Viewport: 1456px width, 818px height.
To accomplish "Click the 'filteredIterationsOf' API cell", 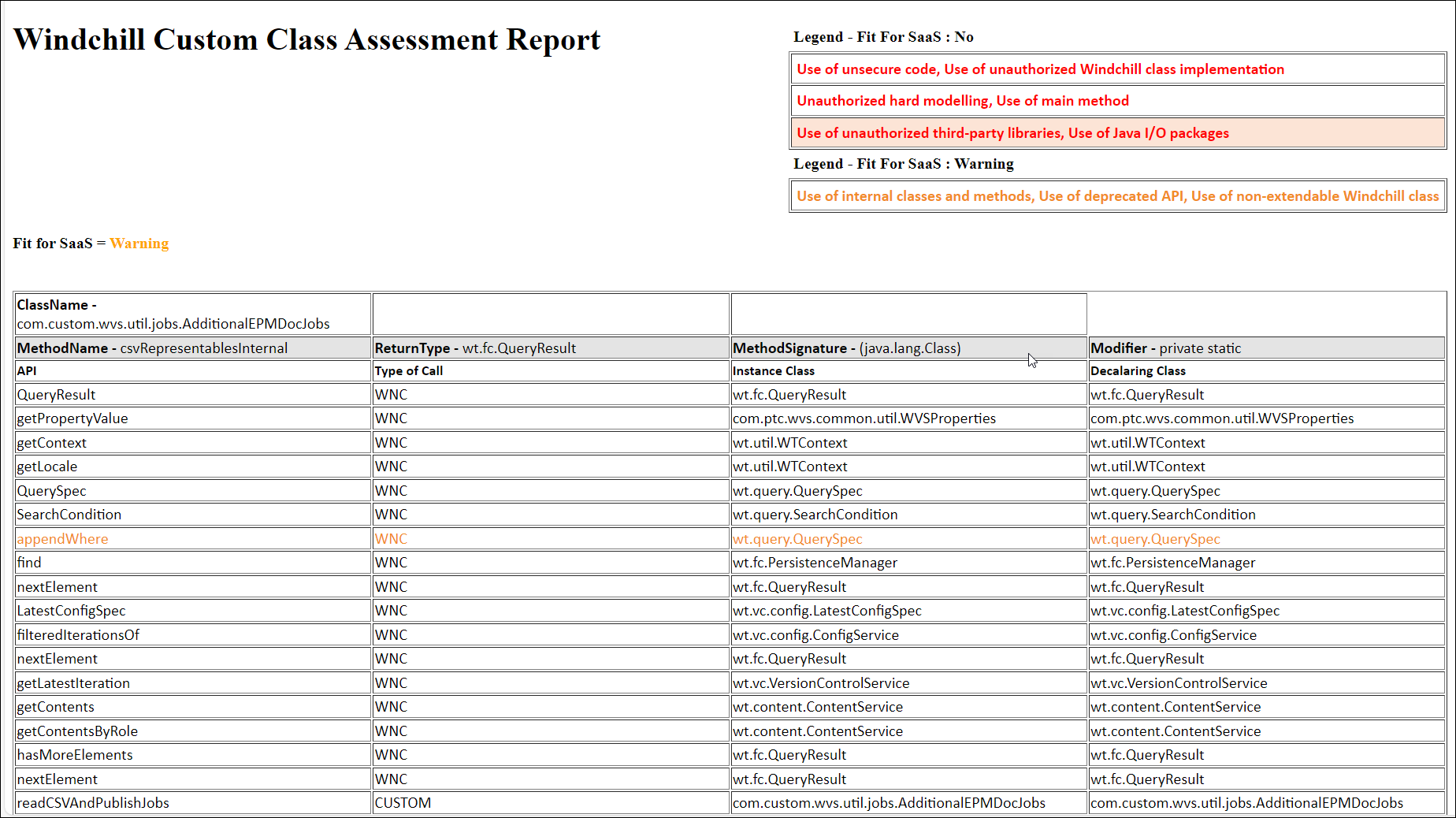I will coord(193,635).
